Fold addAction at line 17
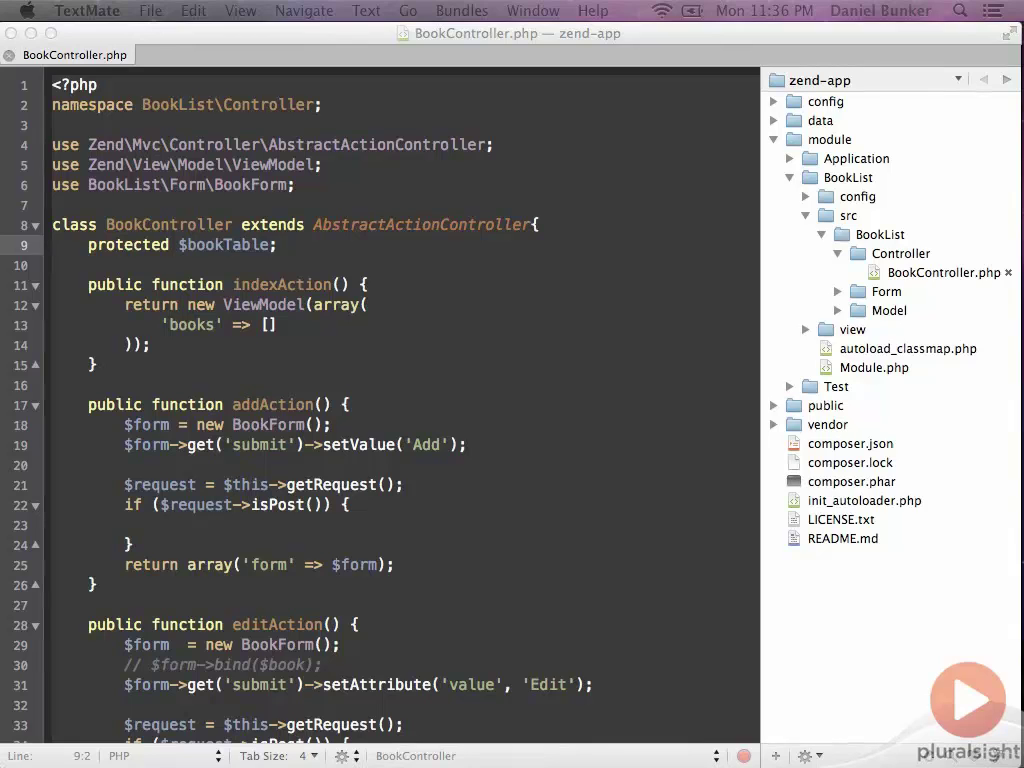Image resolution: width=1024 pixels, height=768 pixels. (35, 406)
